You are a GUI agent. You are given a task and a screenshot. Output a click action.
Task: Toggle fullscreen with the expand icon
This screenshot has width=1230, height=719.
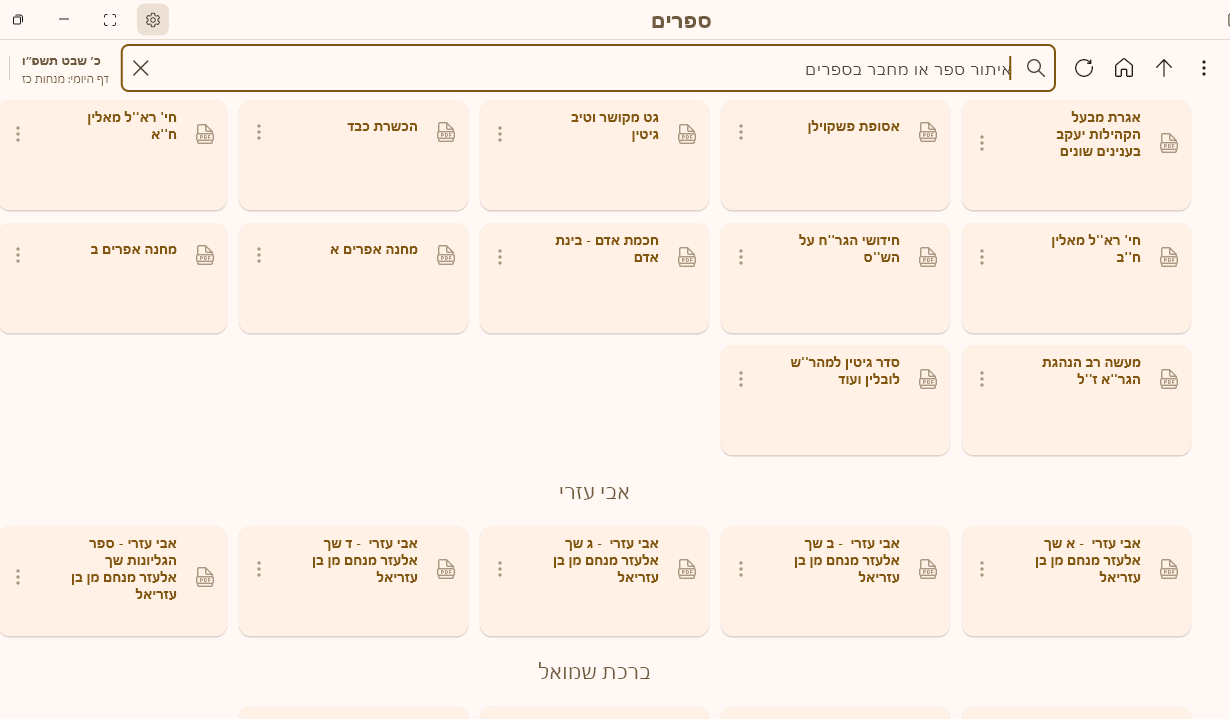point(110,18)
